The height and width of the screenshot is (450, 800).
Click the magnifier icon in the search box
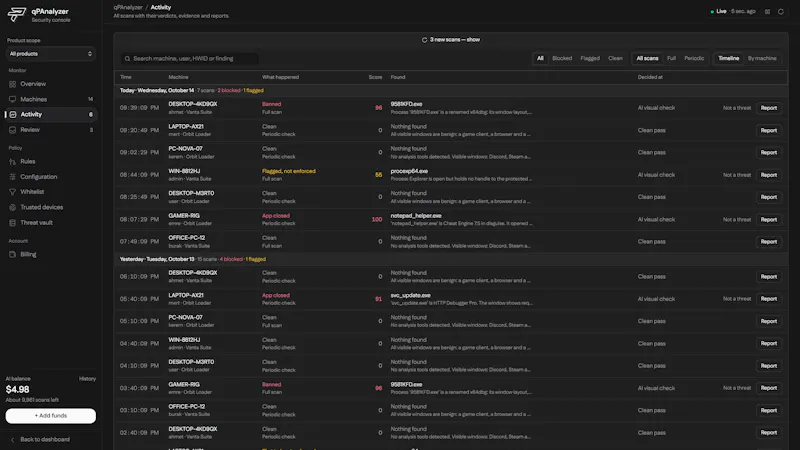(x=128, y=59)
